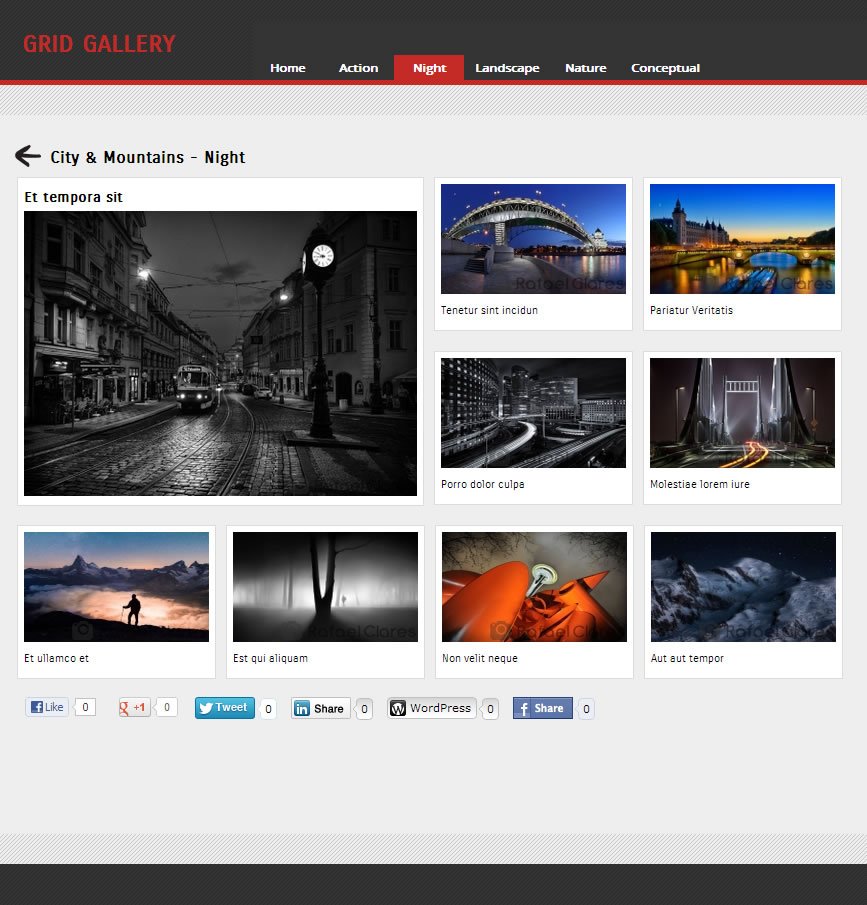The image size is (867, 905).
Task: View the Pariatur Veritatis photo thumbnail
Action: coord(742,239)
